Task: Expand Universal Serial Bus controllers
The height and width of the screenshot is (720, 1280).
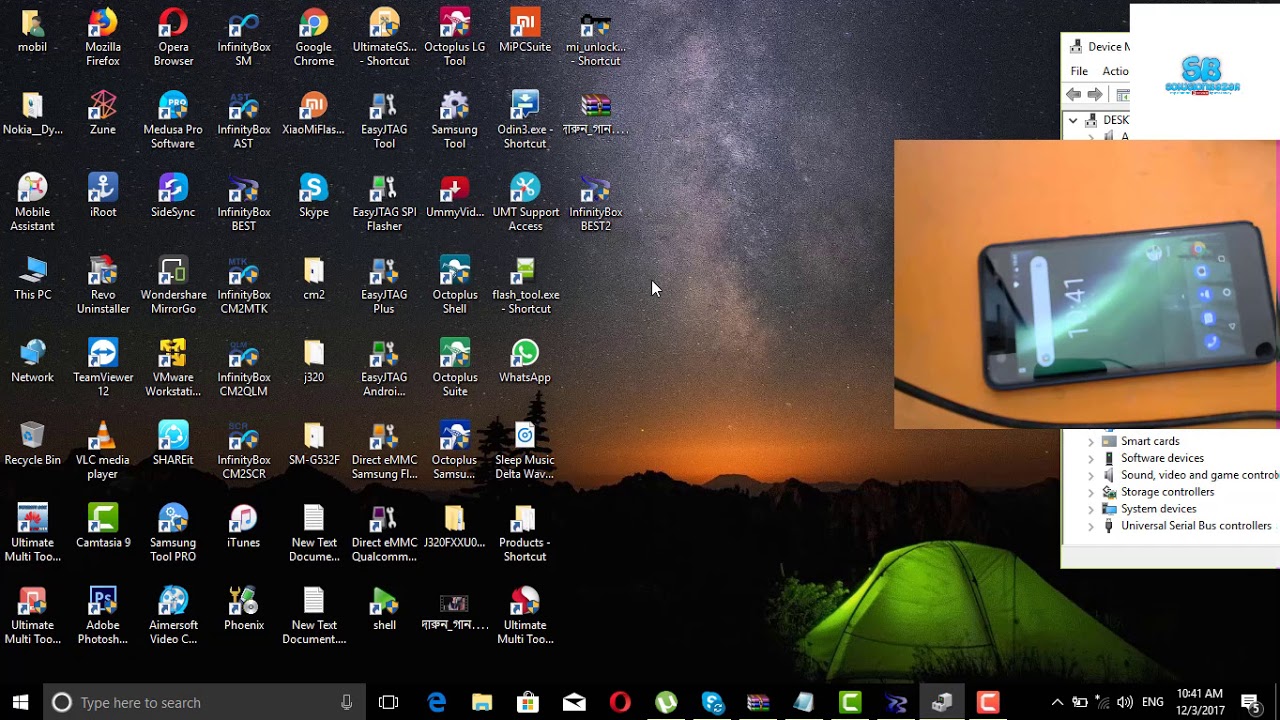Action: pos(1091,526)
